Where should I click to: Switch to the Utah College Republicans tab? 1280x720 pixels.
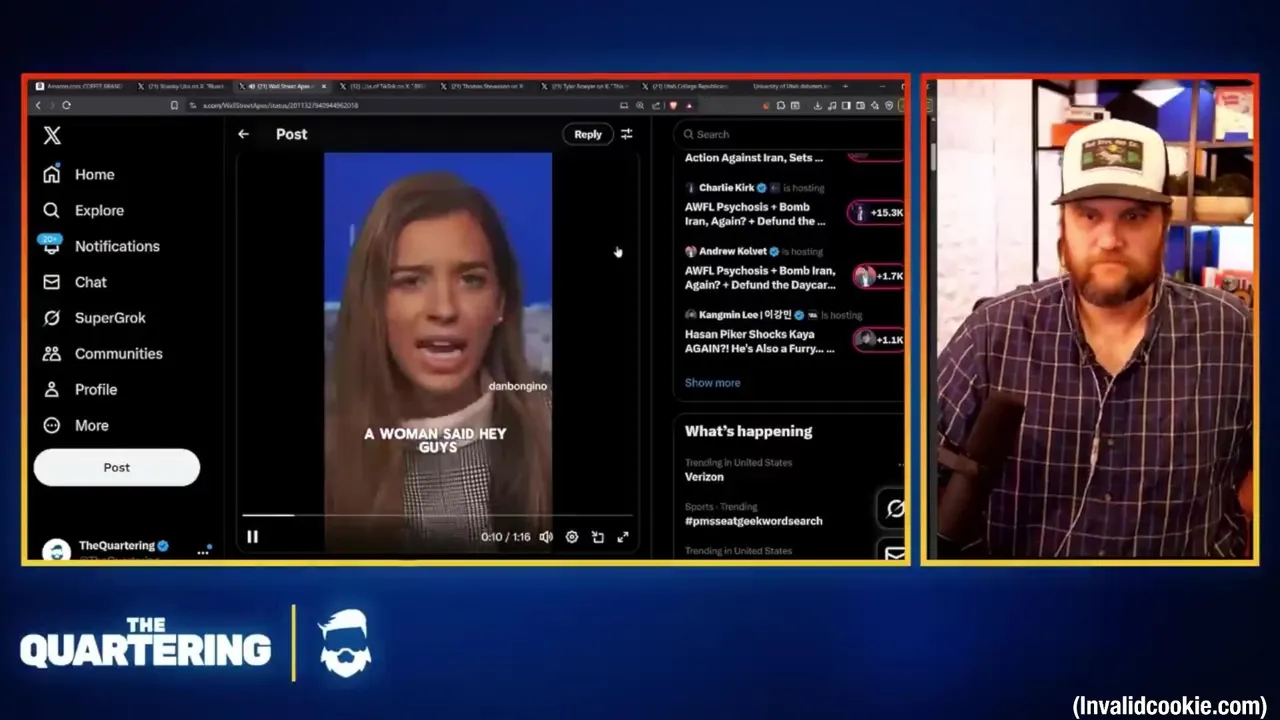[685, 86]
